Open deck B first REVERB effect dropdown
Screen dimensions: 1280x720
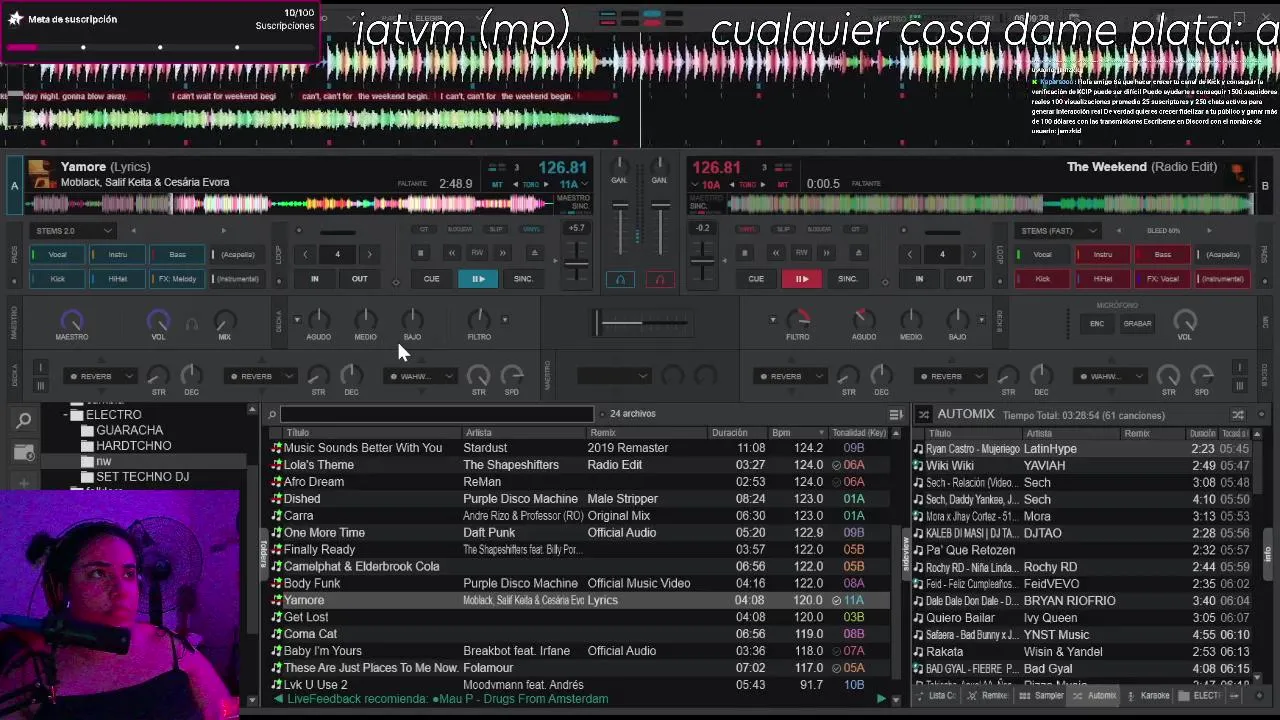tap(789, 377)
